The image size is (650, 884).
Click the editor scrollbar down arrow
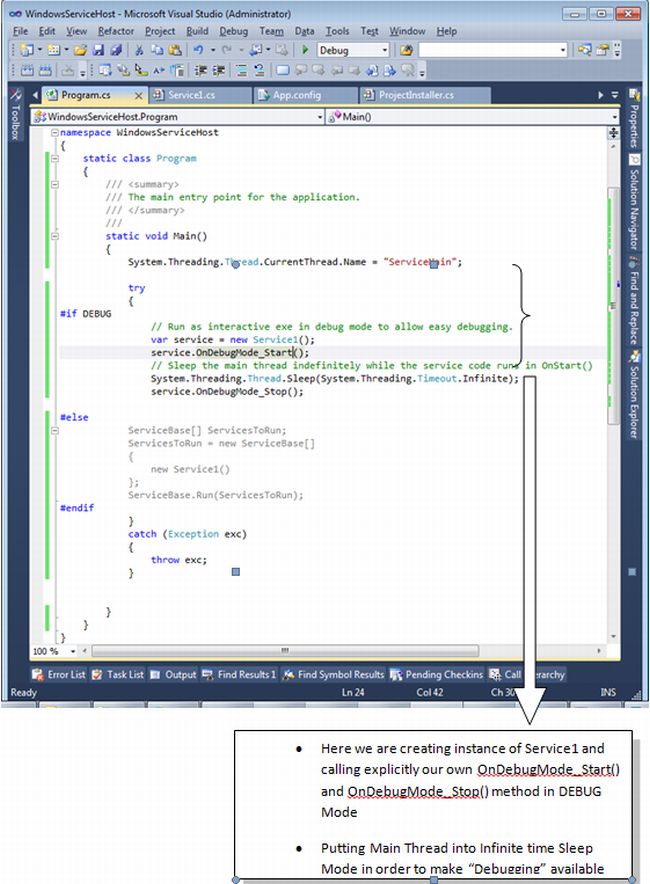click(x=613, y=637)
